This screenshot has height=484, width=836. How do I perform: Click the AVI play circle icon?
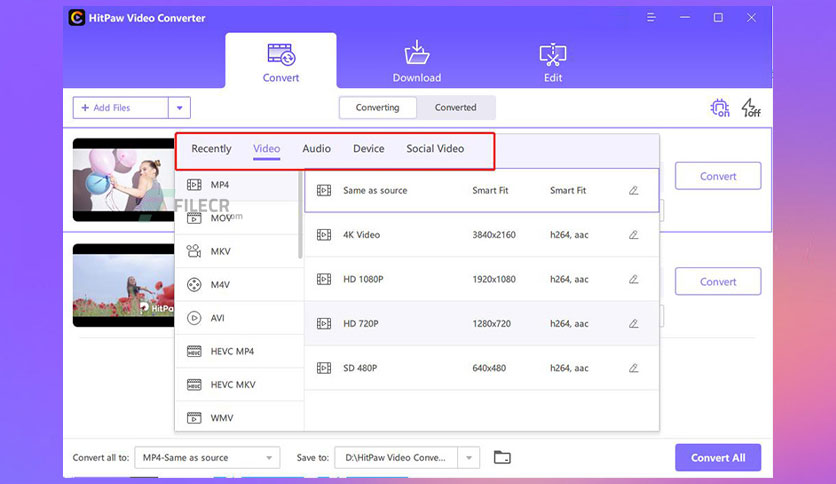pyautogui.click(x=194, y=318)
